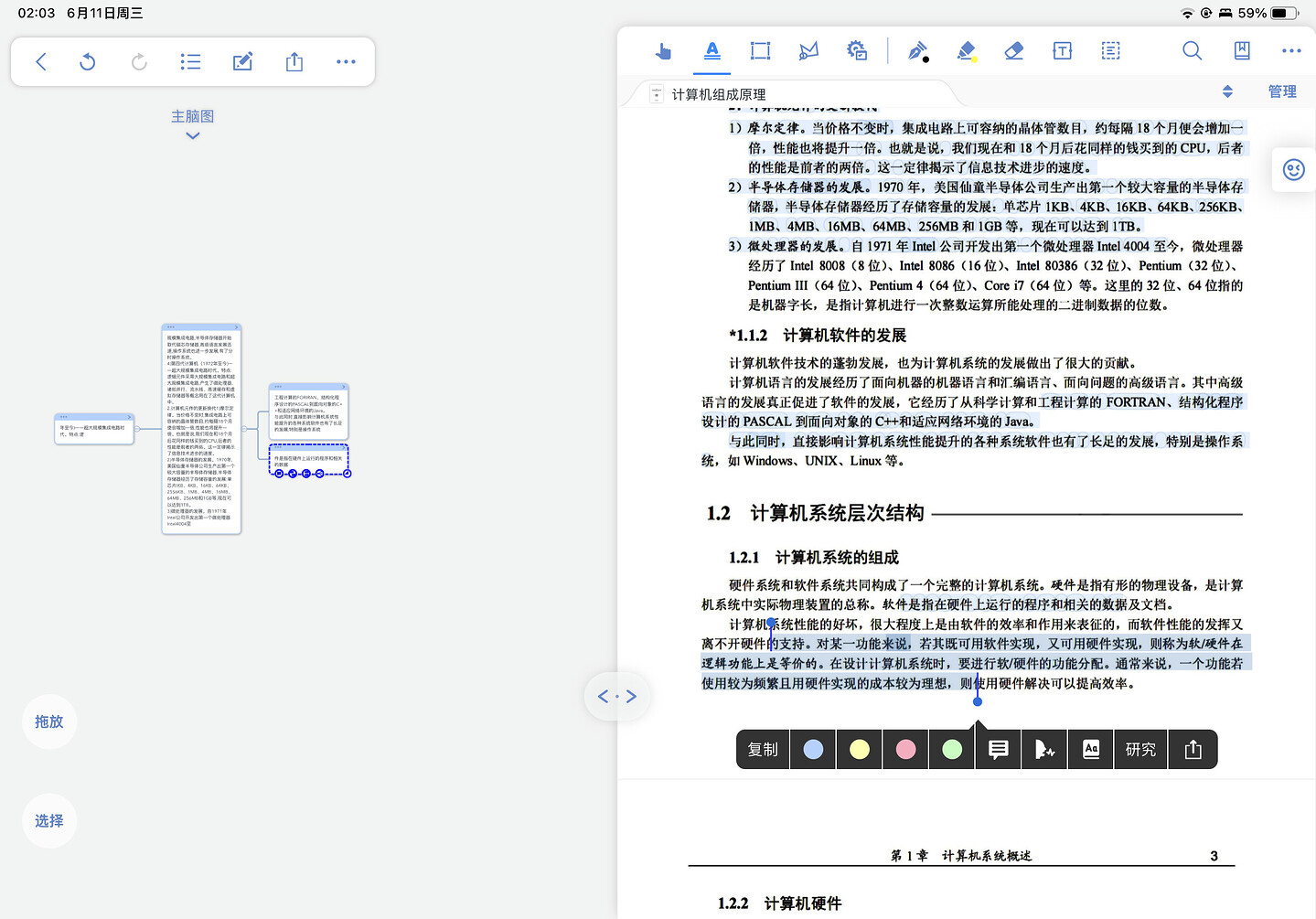Tap the 选择 mode button
The height and width of the screenshot is (919, 1316).
pyautogui.click(x=49, y=820)
